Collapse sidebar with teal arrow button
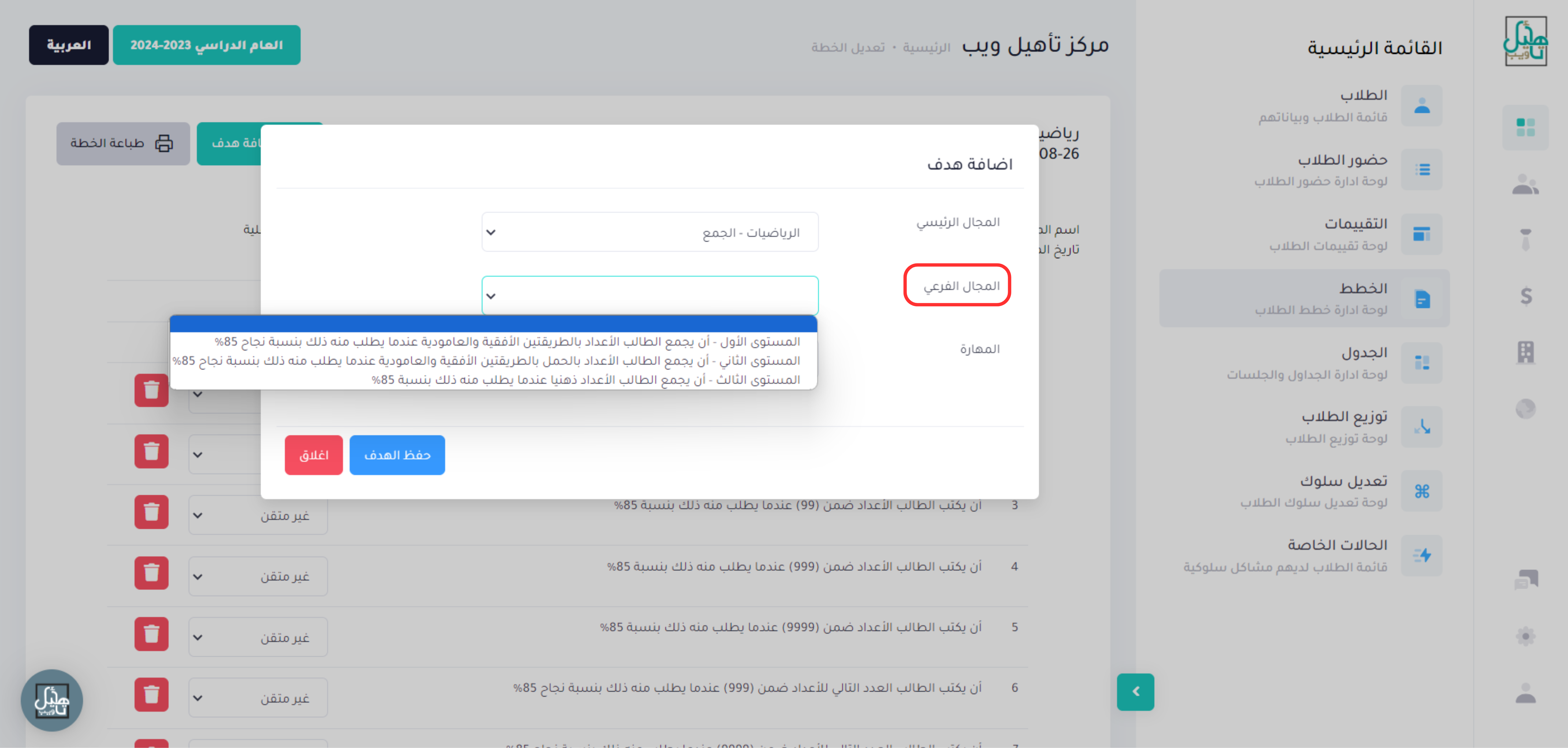The width and height of the screenshot is (1568, 748). [1135, 691]
